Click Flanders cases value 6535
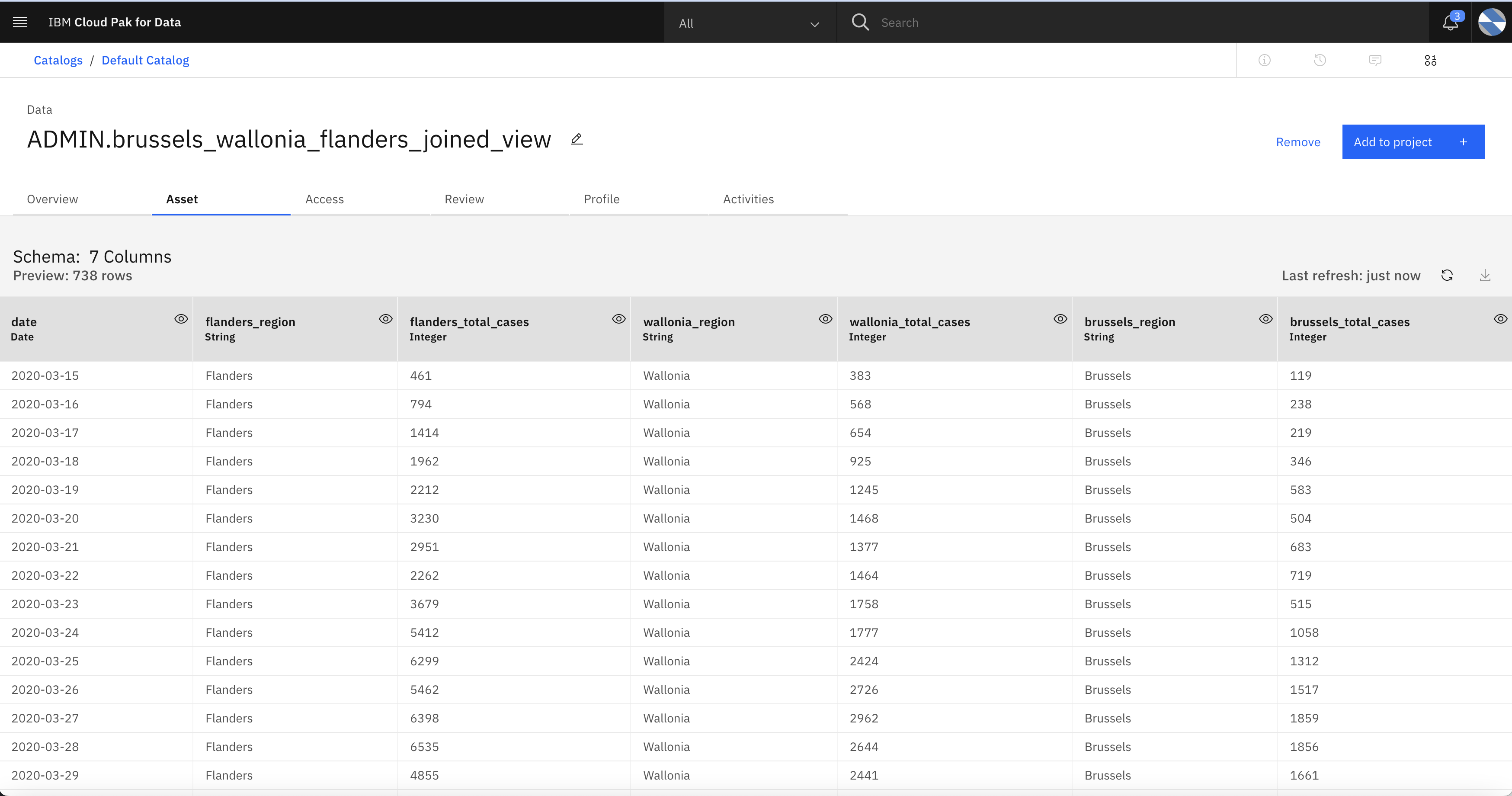Screen dimensions: 1512x796 (424, 747)
